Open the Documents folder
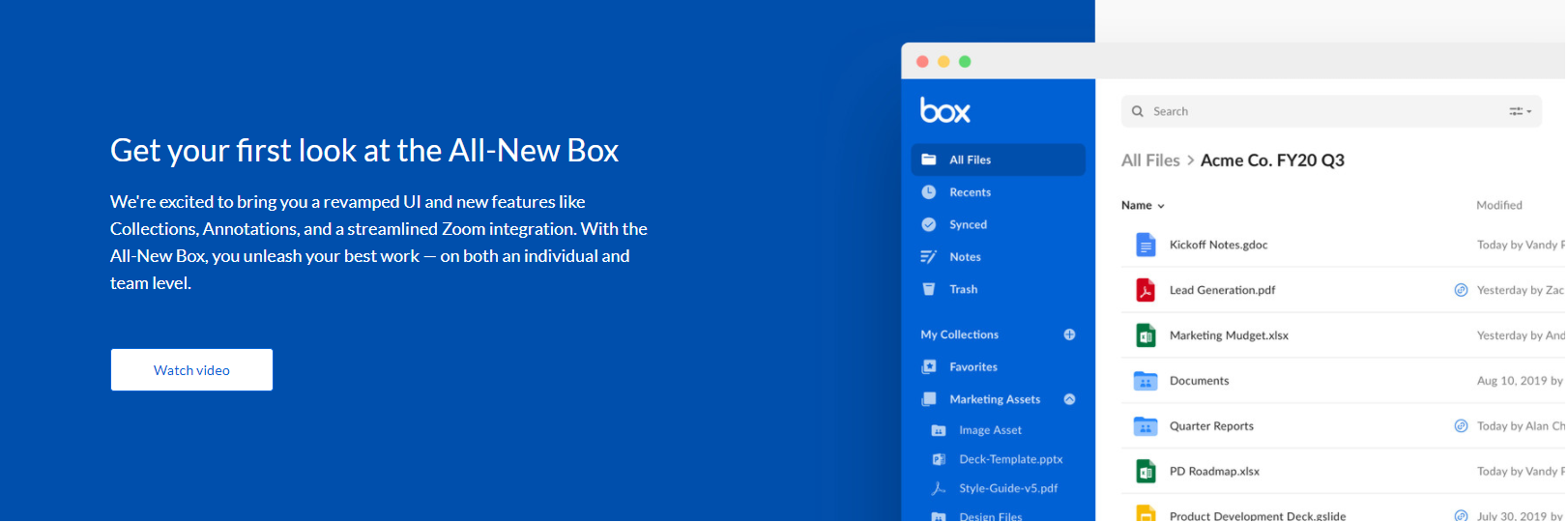The image size is (1568, 522). [1199, 381]
